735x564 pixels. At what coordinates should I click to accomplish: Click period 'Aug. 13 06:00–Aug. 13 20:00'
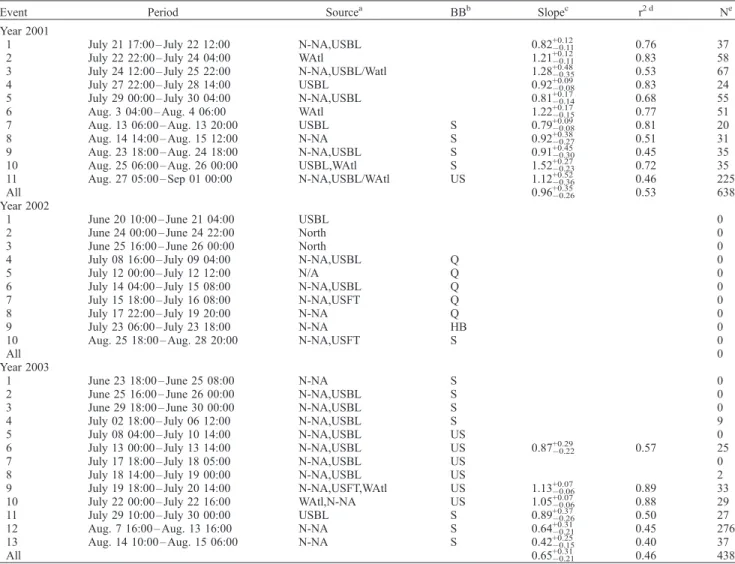163,125
